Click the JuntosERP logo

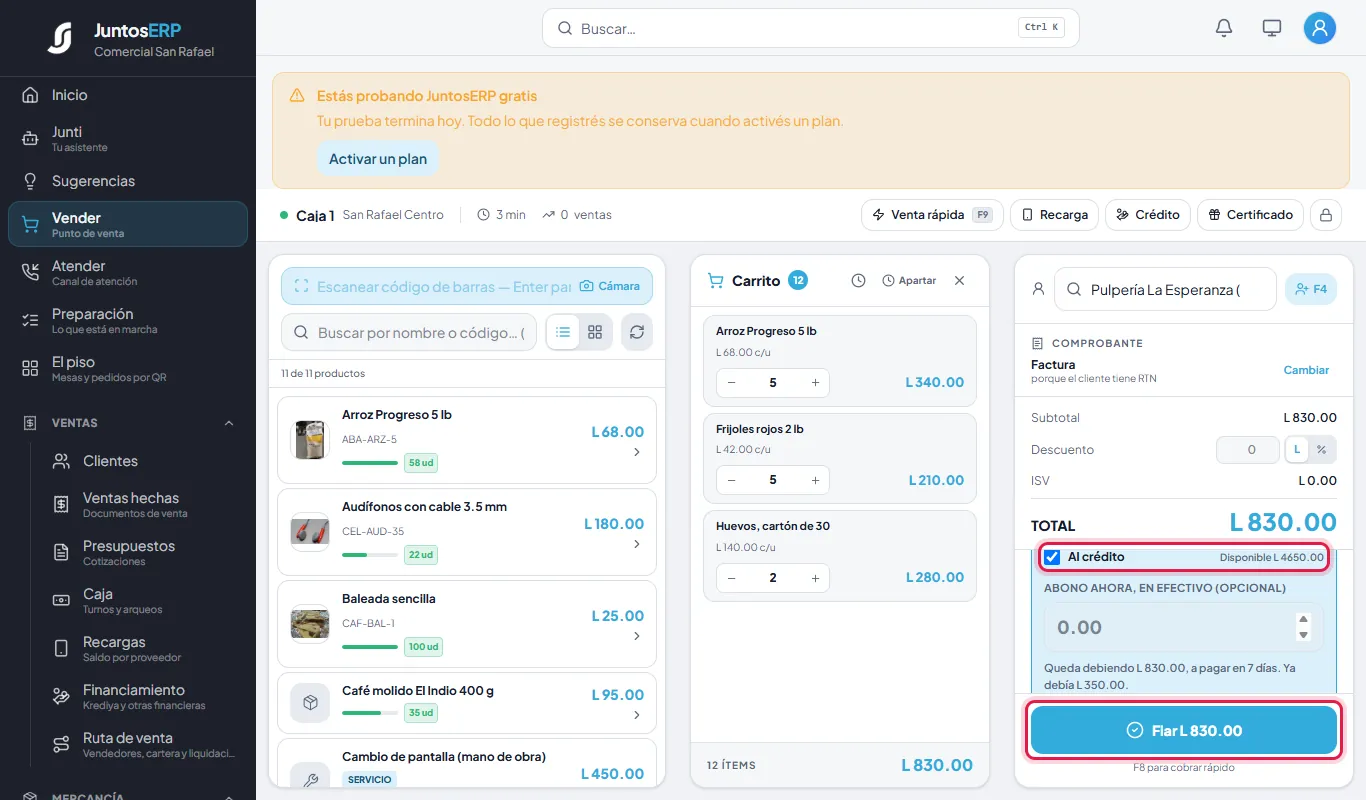60,38
